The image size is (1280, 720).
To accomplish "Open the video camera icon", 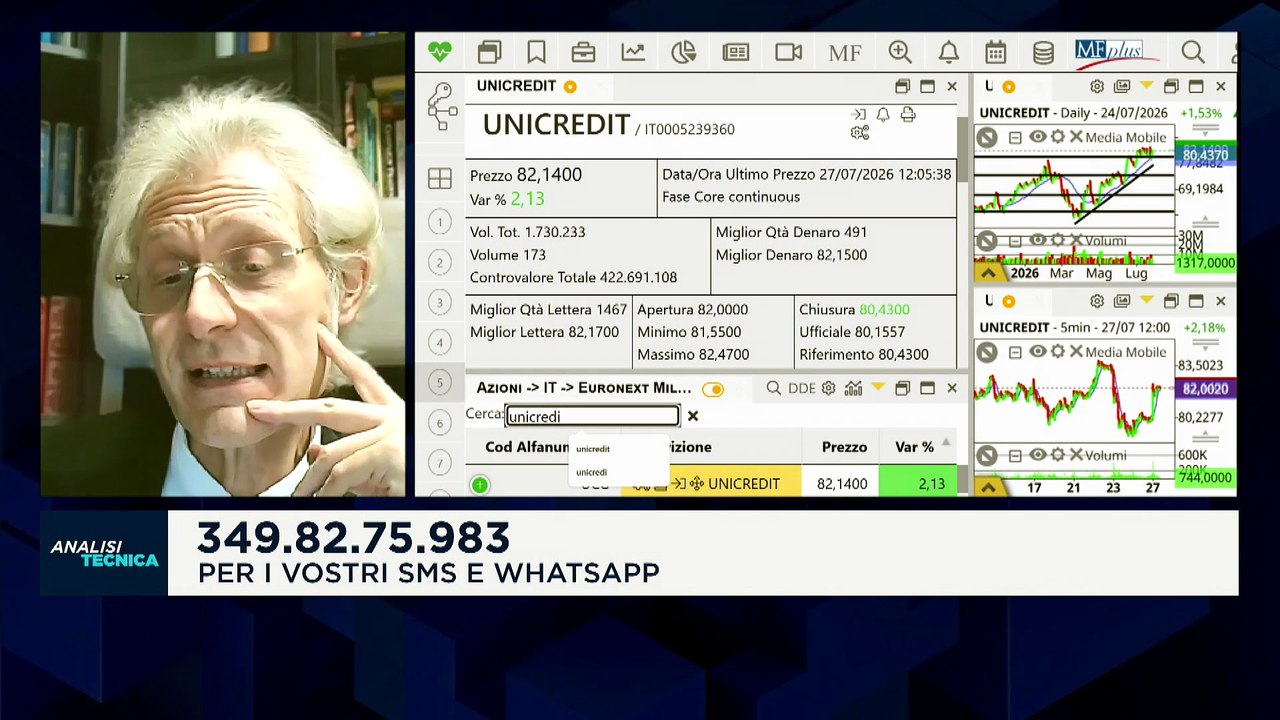I will coord(789,52).
